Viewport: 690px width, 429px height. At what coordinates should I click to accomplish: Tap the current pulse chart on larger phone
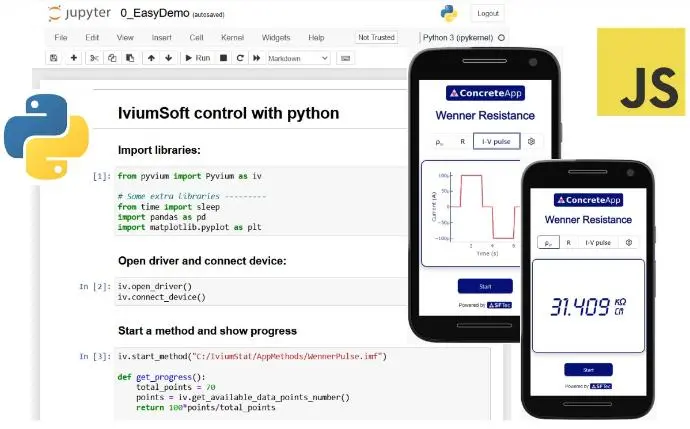click(x=471, y=213)
